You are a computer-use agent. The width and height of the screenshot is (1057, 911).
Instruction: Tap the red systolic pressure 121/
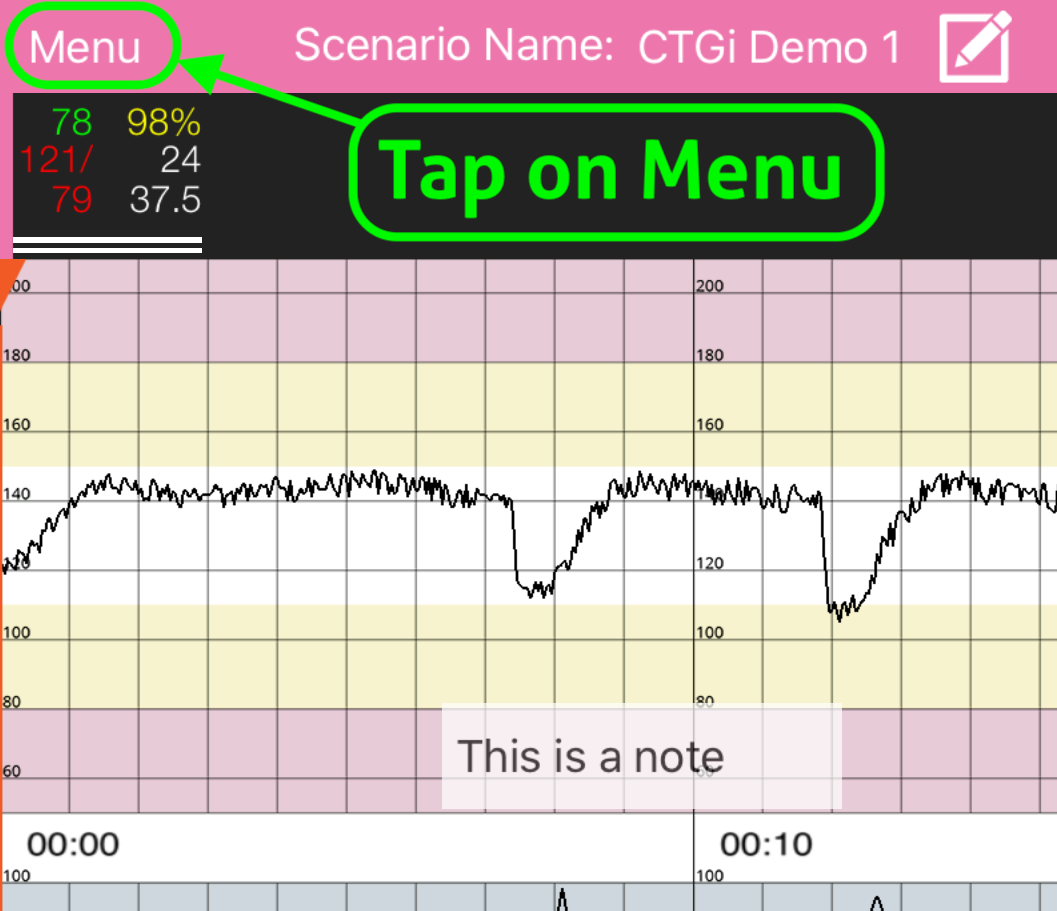click(56, 160)
